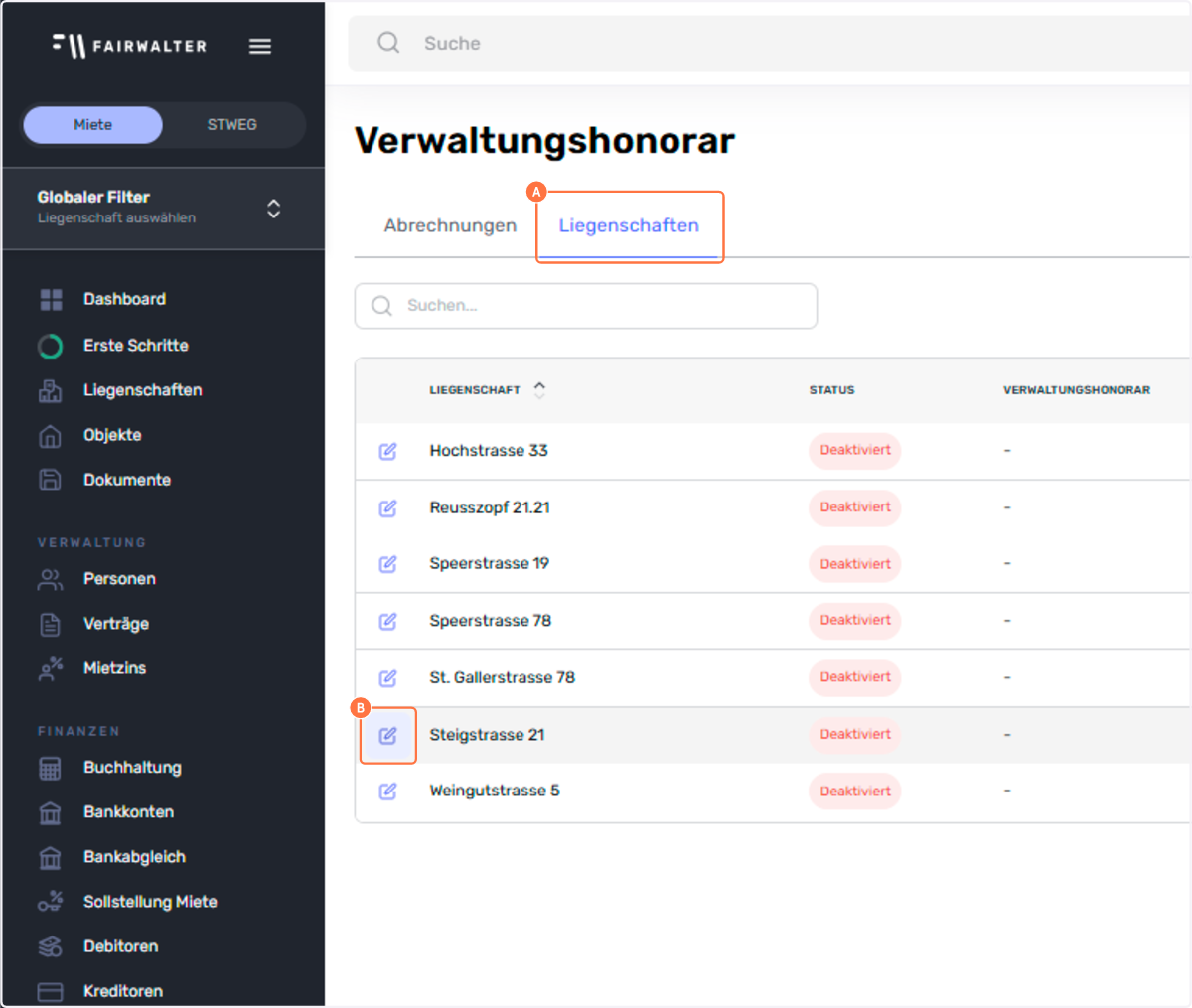Expand the Globaler Filter property selector
Image resolution: width=1192 pixels, height=1008 pixels.
point(273,209)
